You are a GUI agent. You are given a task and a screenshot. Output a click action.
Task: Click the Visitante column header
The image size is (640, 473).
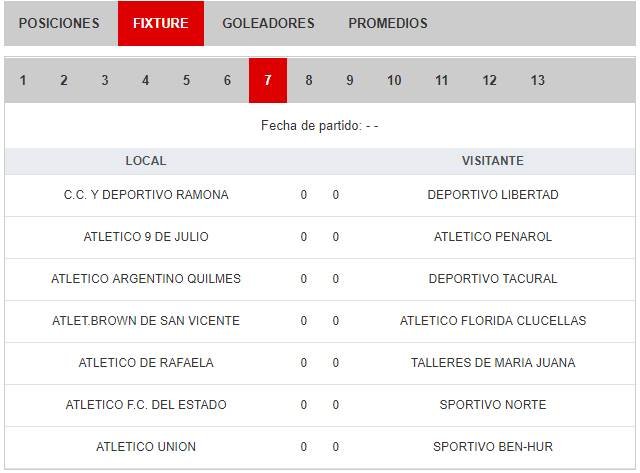click(493, 161)
